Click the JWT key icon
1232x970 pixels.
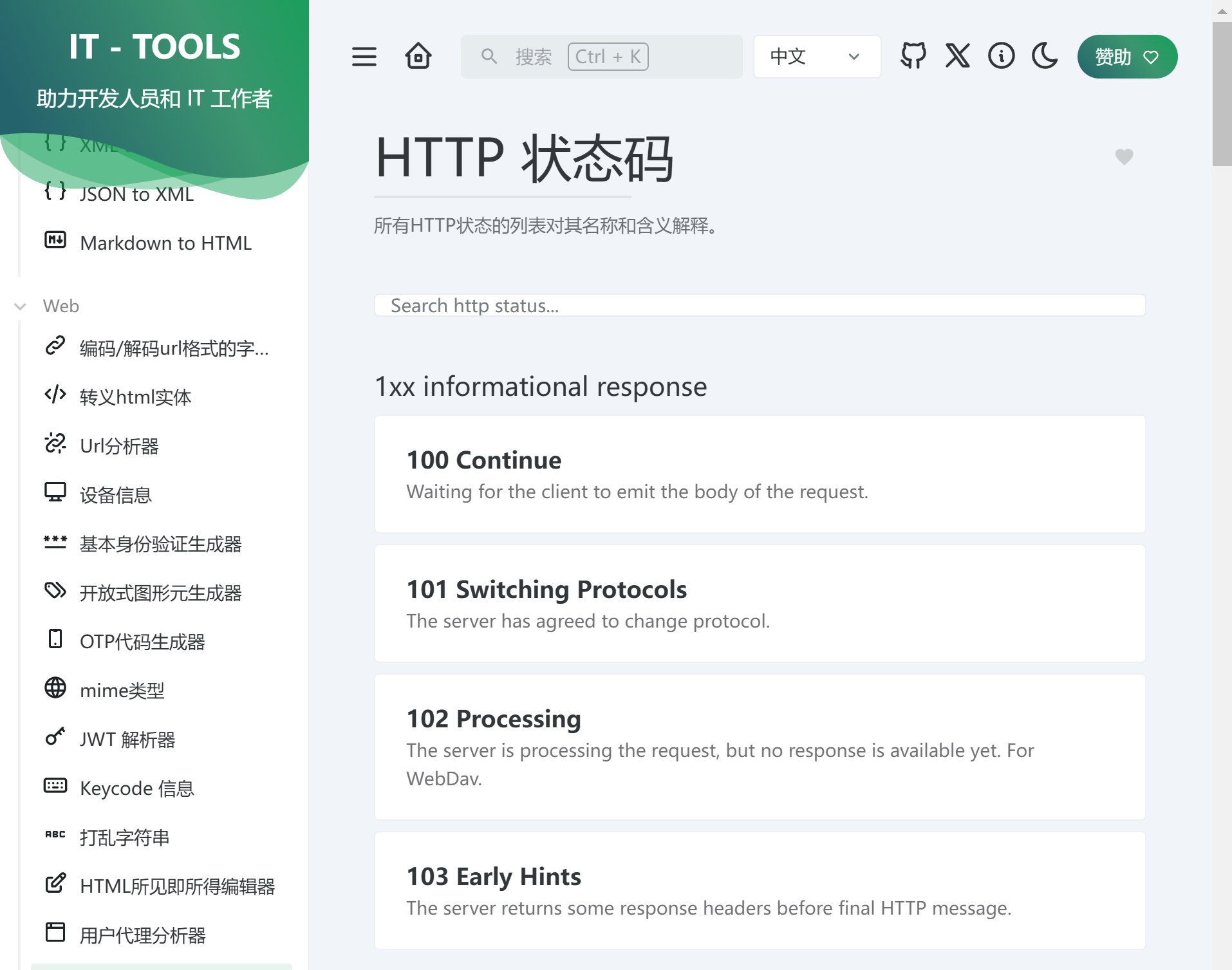(55, 736)
